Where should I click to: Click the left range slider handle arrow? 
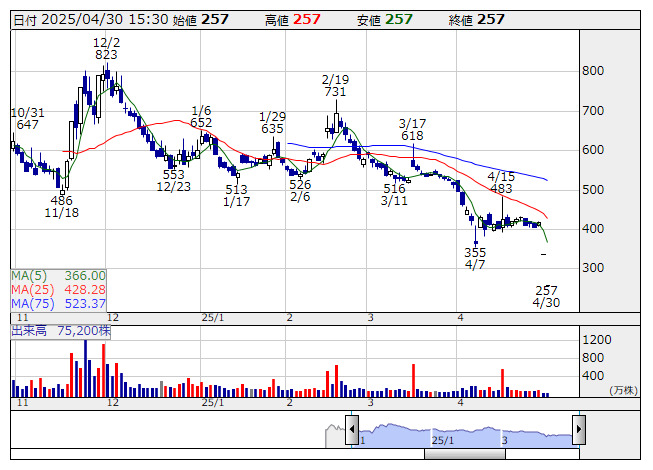tap(352, 429)
